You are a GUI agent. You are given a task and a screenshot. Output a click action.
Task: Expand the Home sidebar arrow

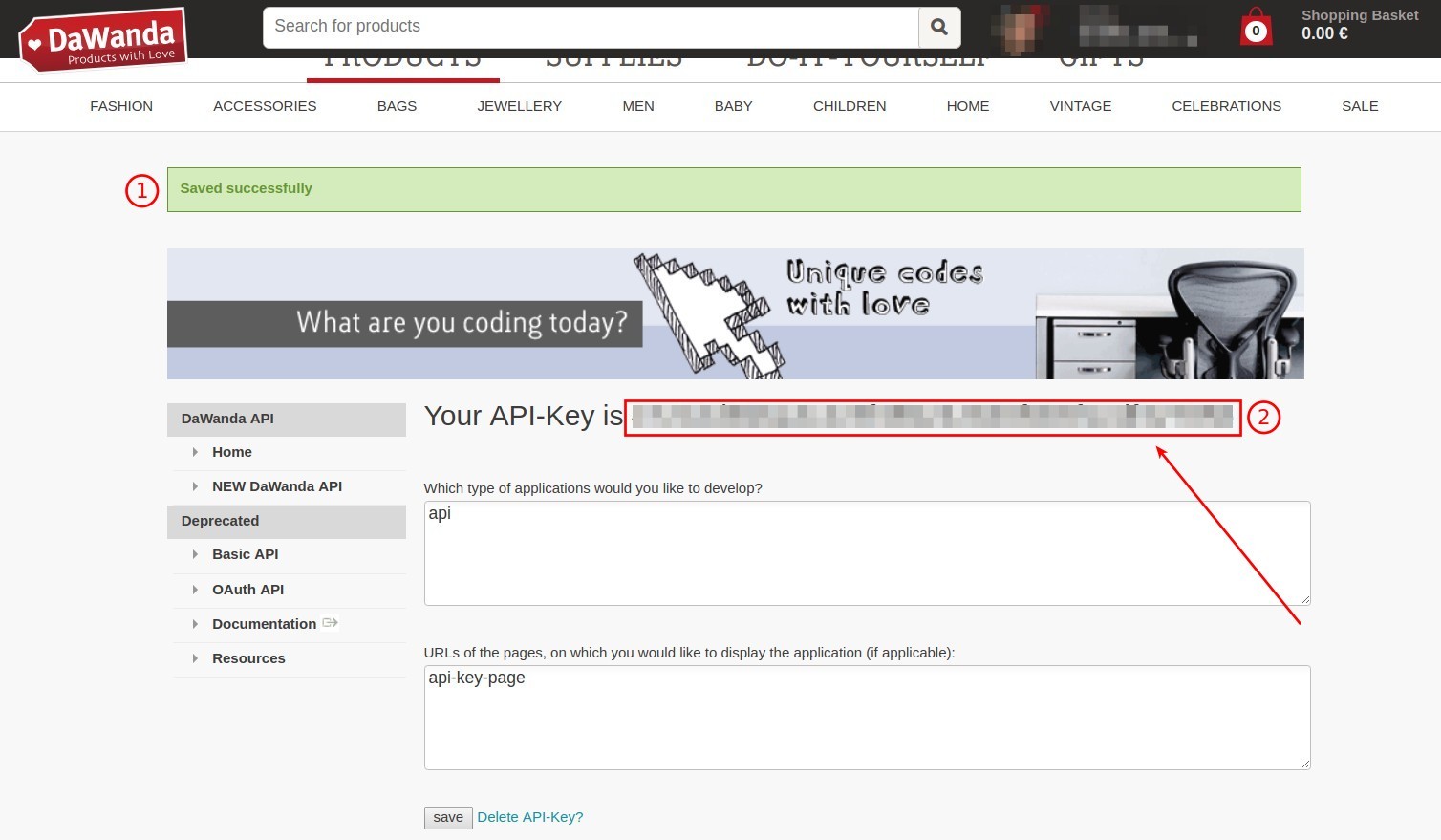[195, 452]
